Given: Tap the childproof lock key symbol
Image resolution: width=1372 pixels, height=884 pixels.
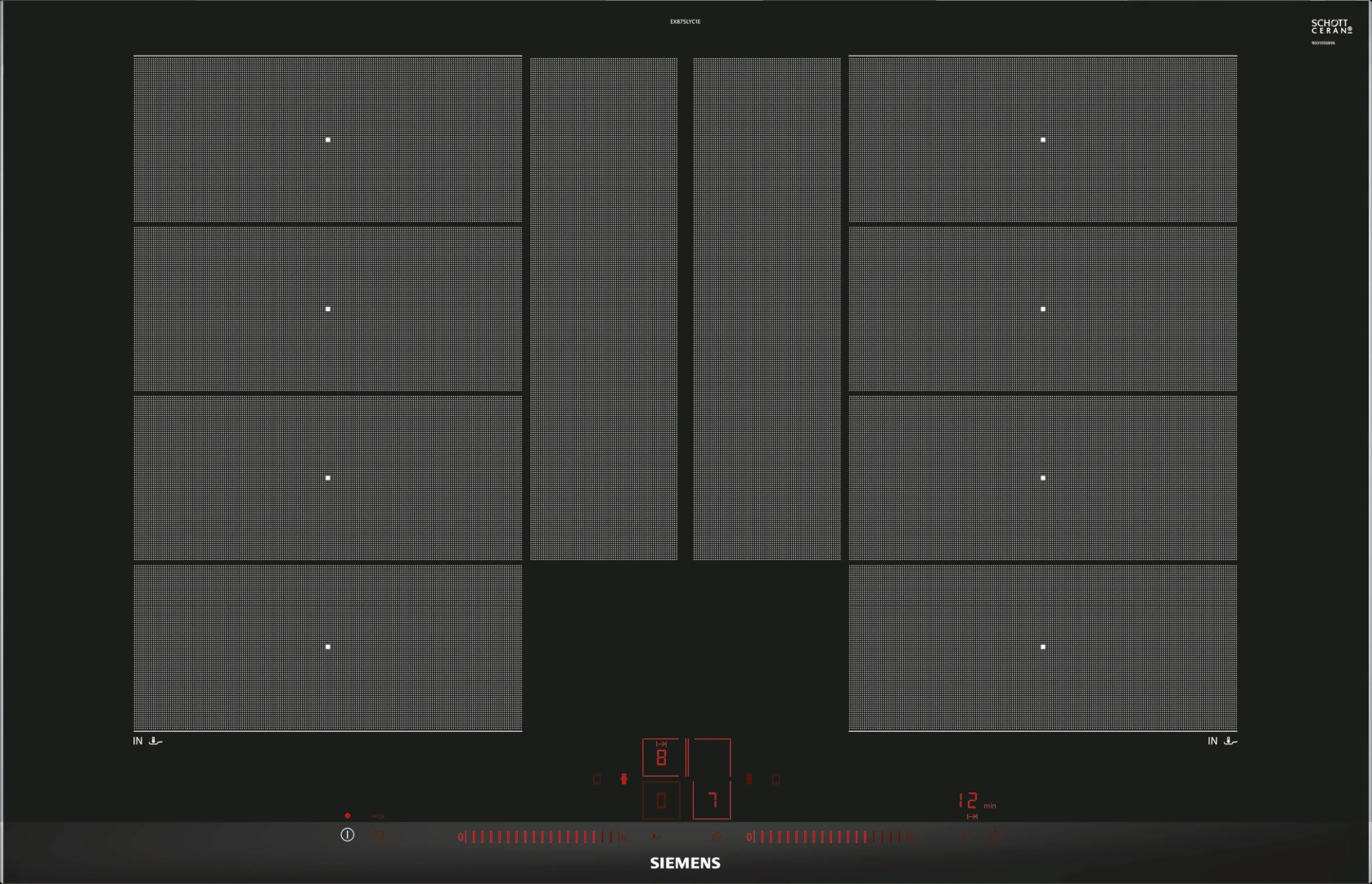Looking at the screenshot, I should click(377, 816).
